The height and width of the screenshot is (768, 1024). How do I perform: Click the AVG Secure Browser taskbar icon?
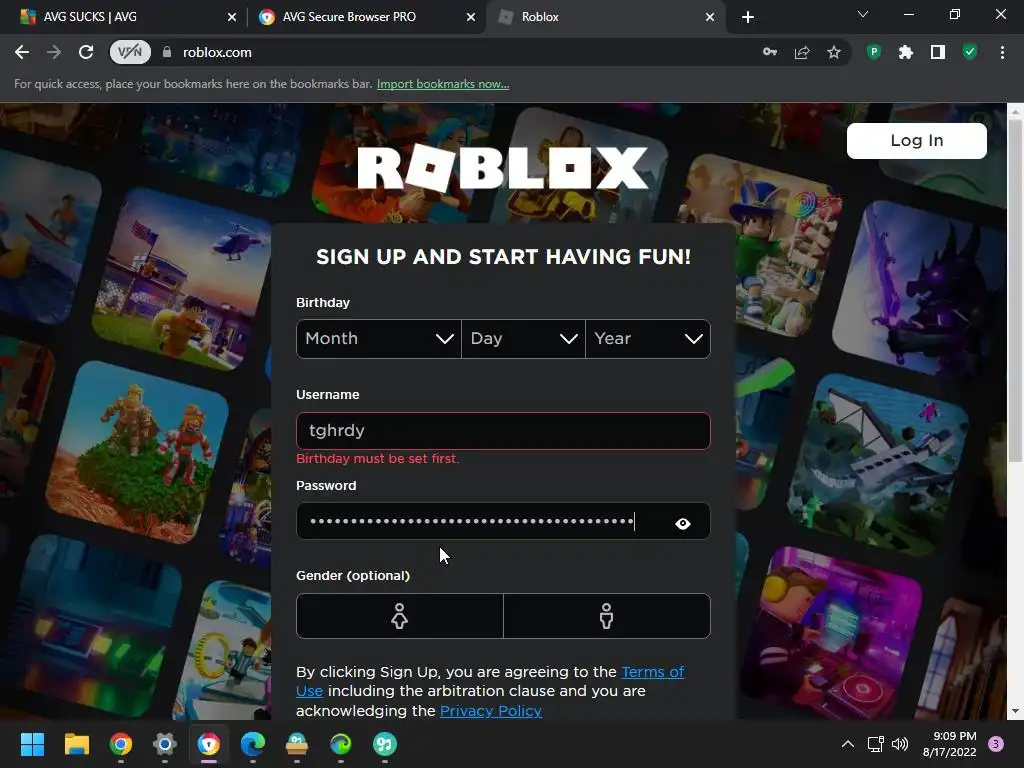[x=209, y=744]
